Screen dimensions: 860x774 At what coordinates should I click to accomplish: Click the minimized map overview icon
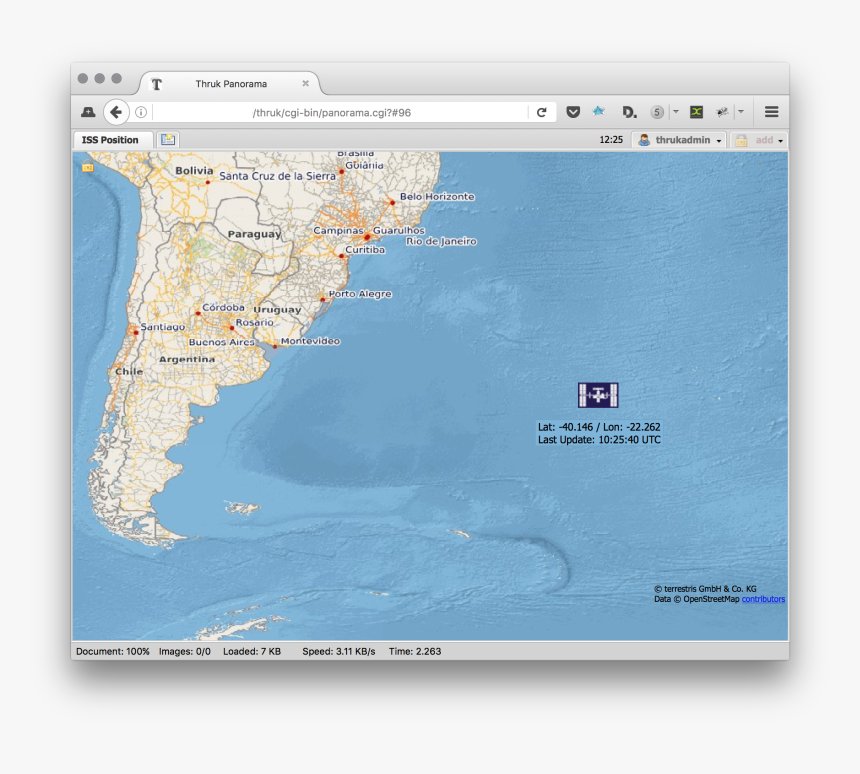tap(86, 169)
